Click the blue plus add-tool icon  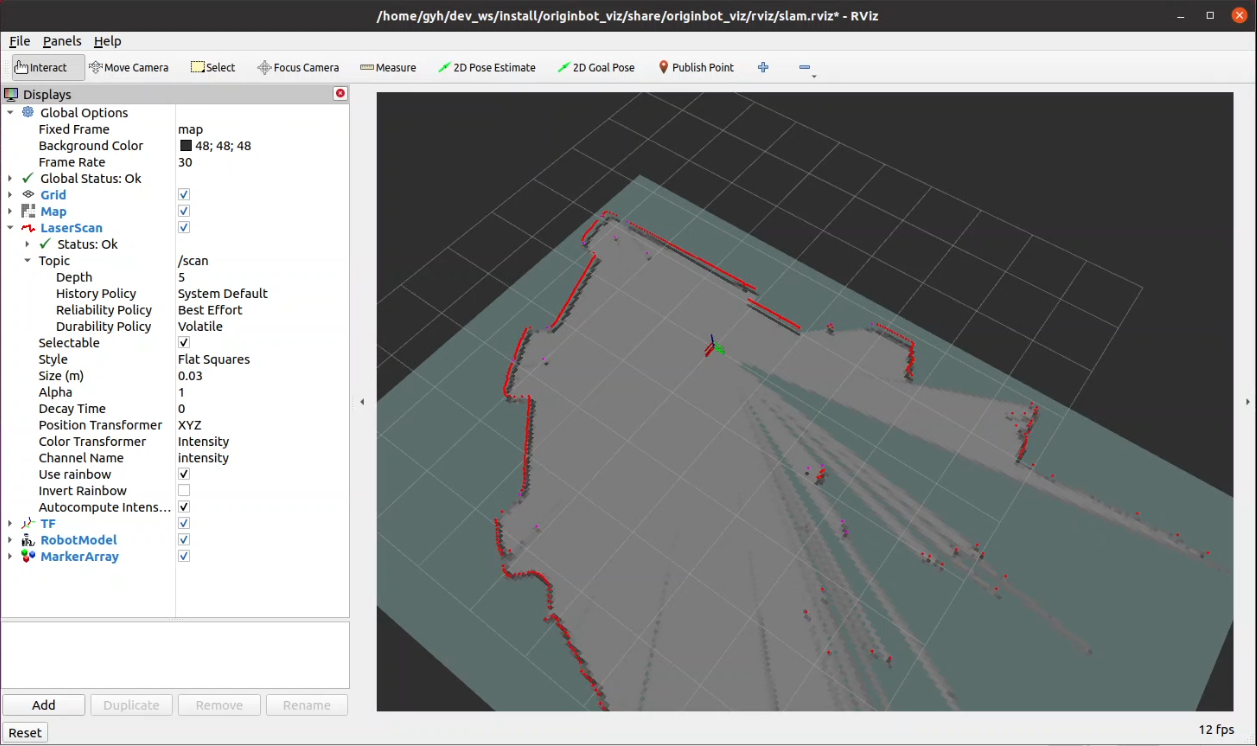point(763,68)
